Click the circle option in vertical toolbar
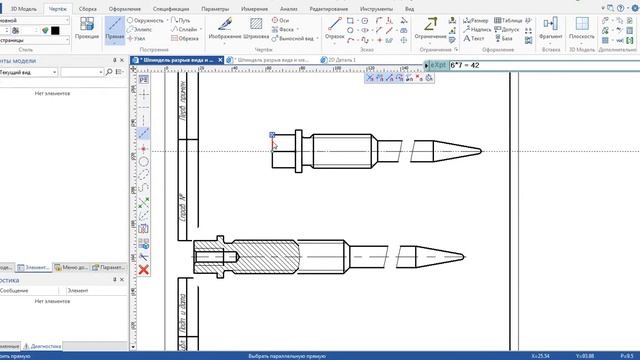 point(143,162)
